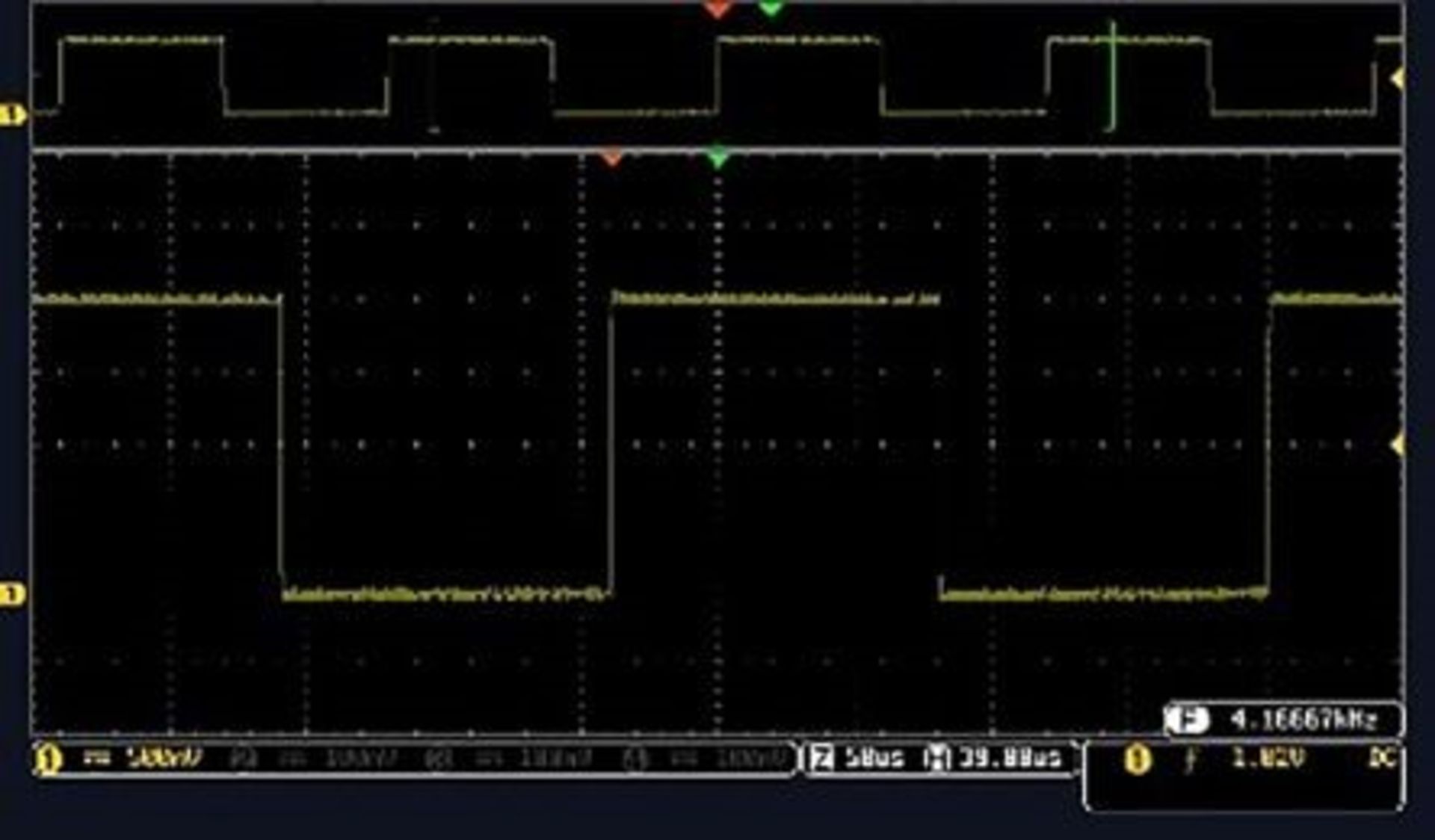Click the H horizontal position icon
The image size is (1435, 840).
[x=936, y=759]
